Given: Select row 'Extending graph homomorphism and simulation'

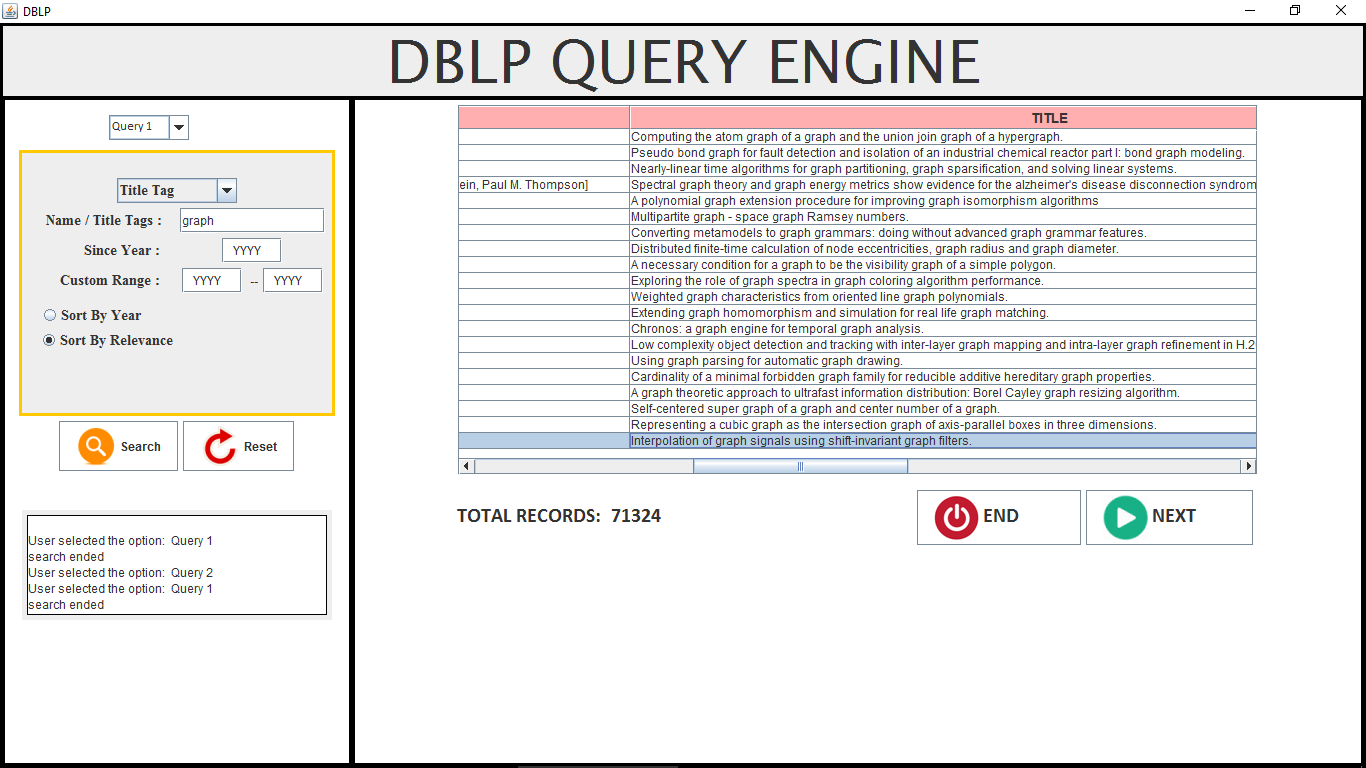Looking at the screenshot, I should coord(857,313).
